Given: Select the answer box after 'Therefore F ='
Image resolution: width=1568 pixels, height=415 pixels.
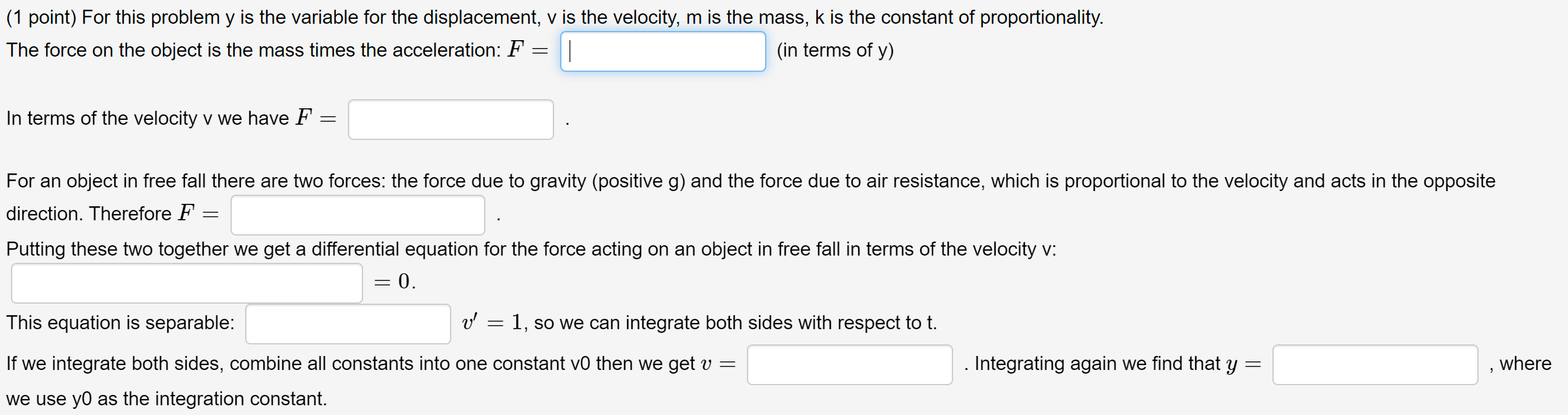Looking at the screenshot, I should pos(358,215).
